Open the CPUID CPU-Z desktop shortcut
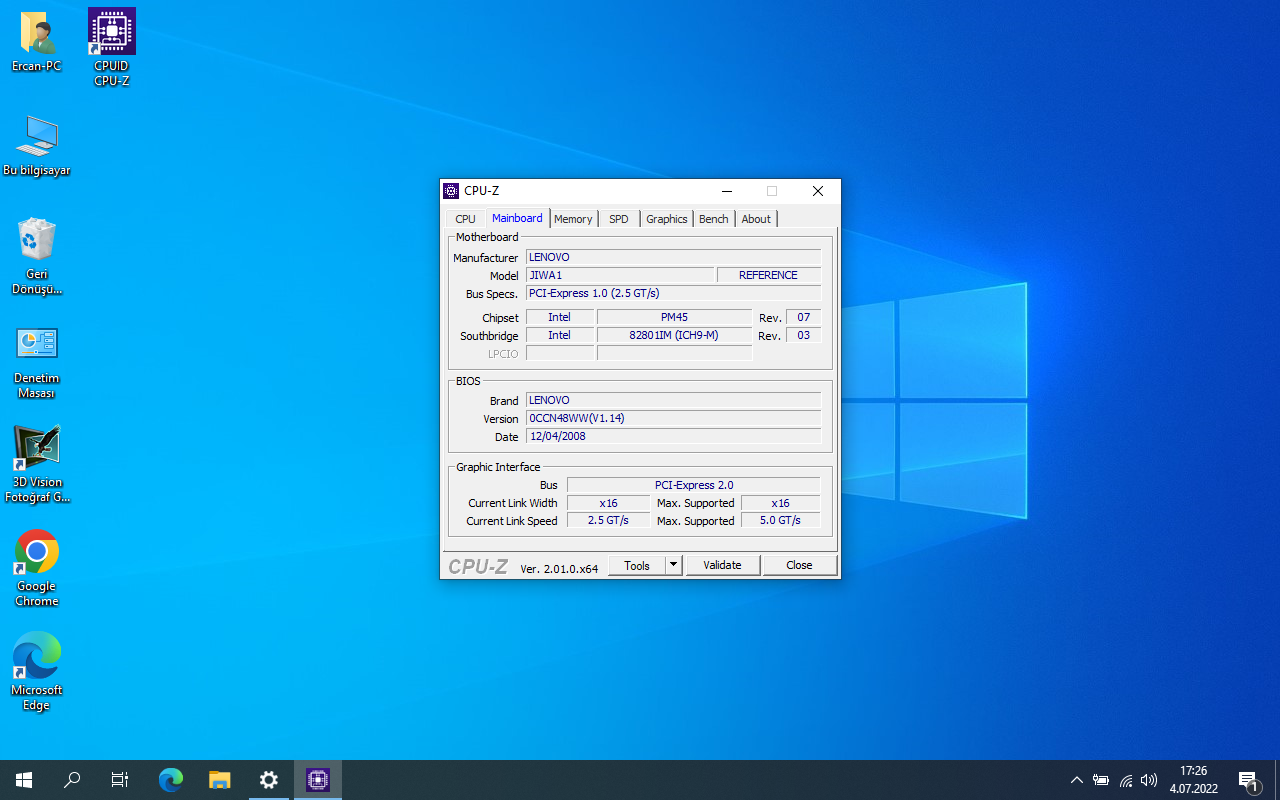 click(x=112, y=47)
